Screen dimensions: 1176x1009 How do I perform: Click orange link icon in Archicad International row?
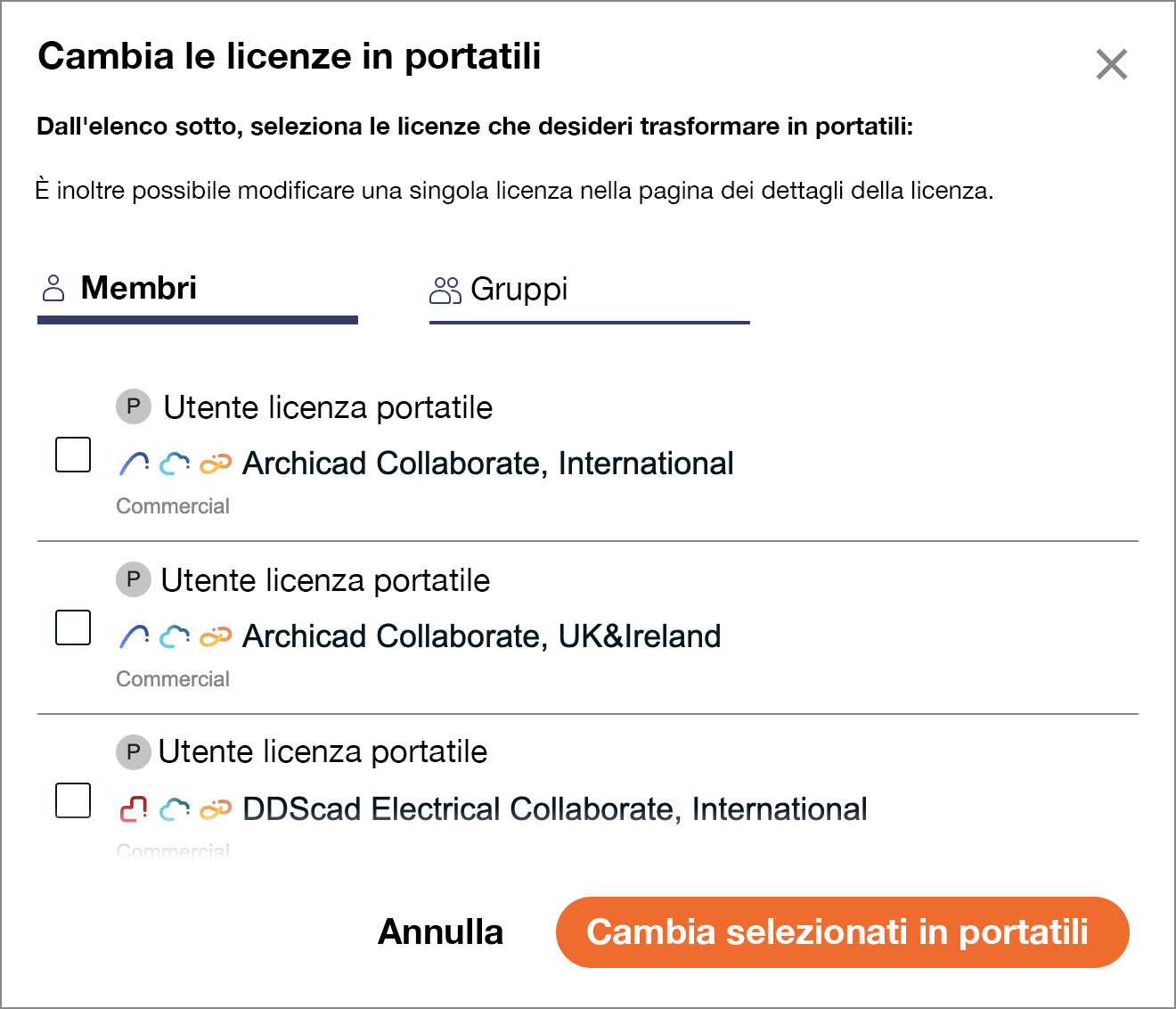(x=216, y=463)
